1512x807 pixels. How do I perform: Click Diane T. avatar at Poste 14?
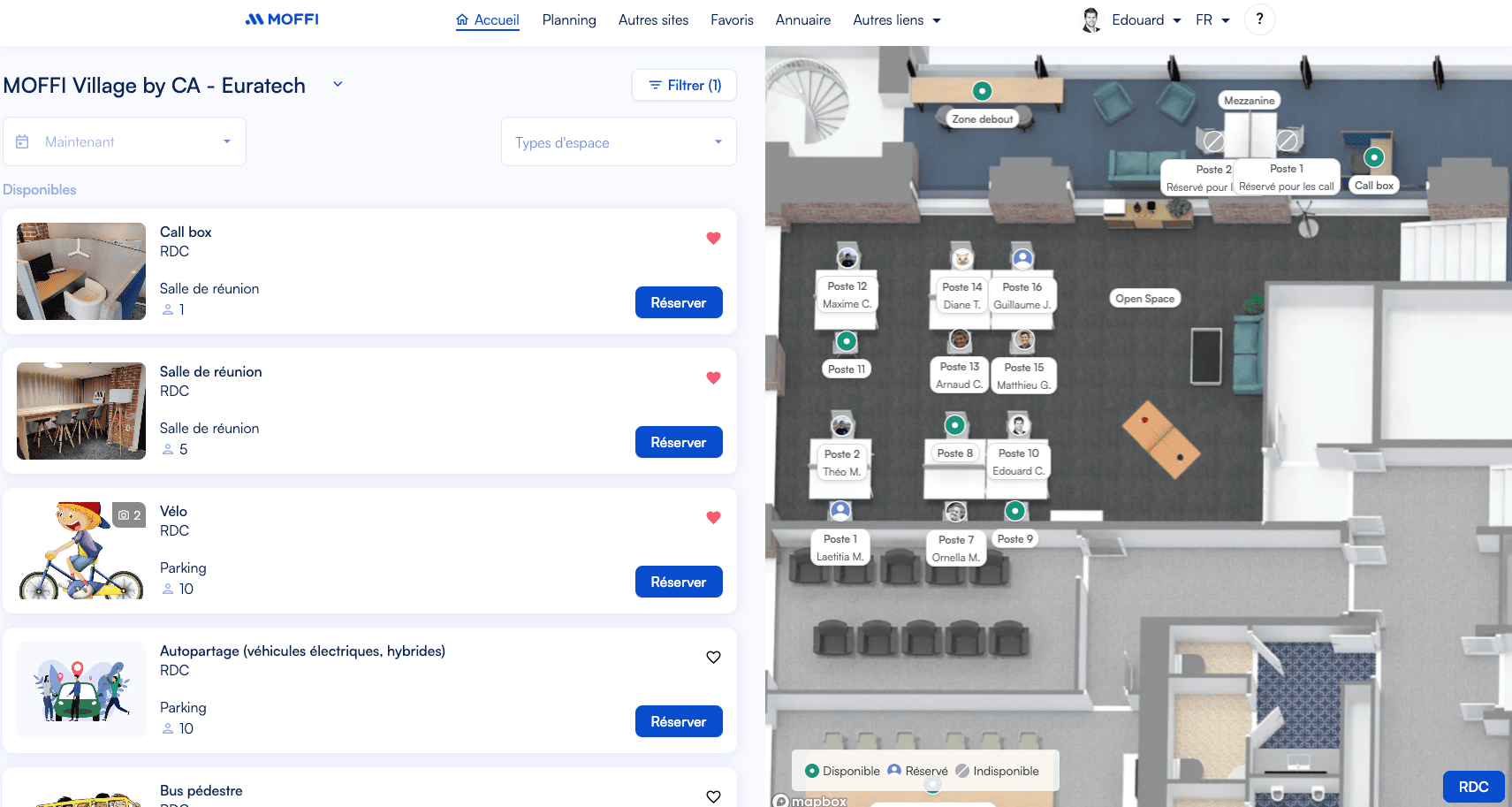tap(962, 259)
